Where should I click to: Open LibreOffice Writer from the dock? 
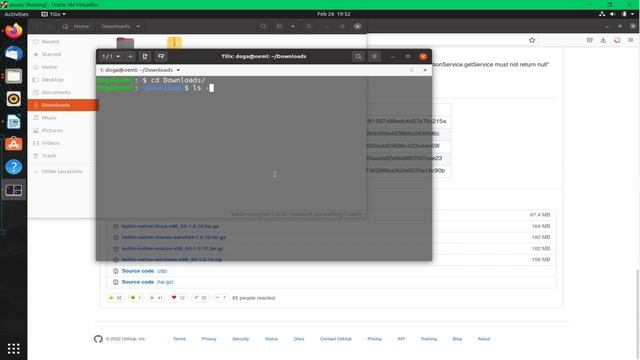[x=13, y=122]
